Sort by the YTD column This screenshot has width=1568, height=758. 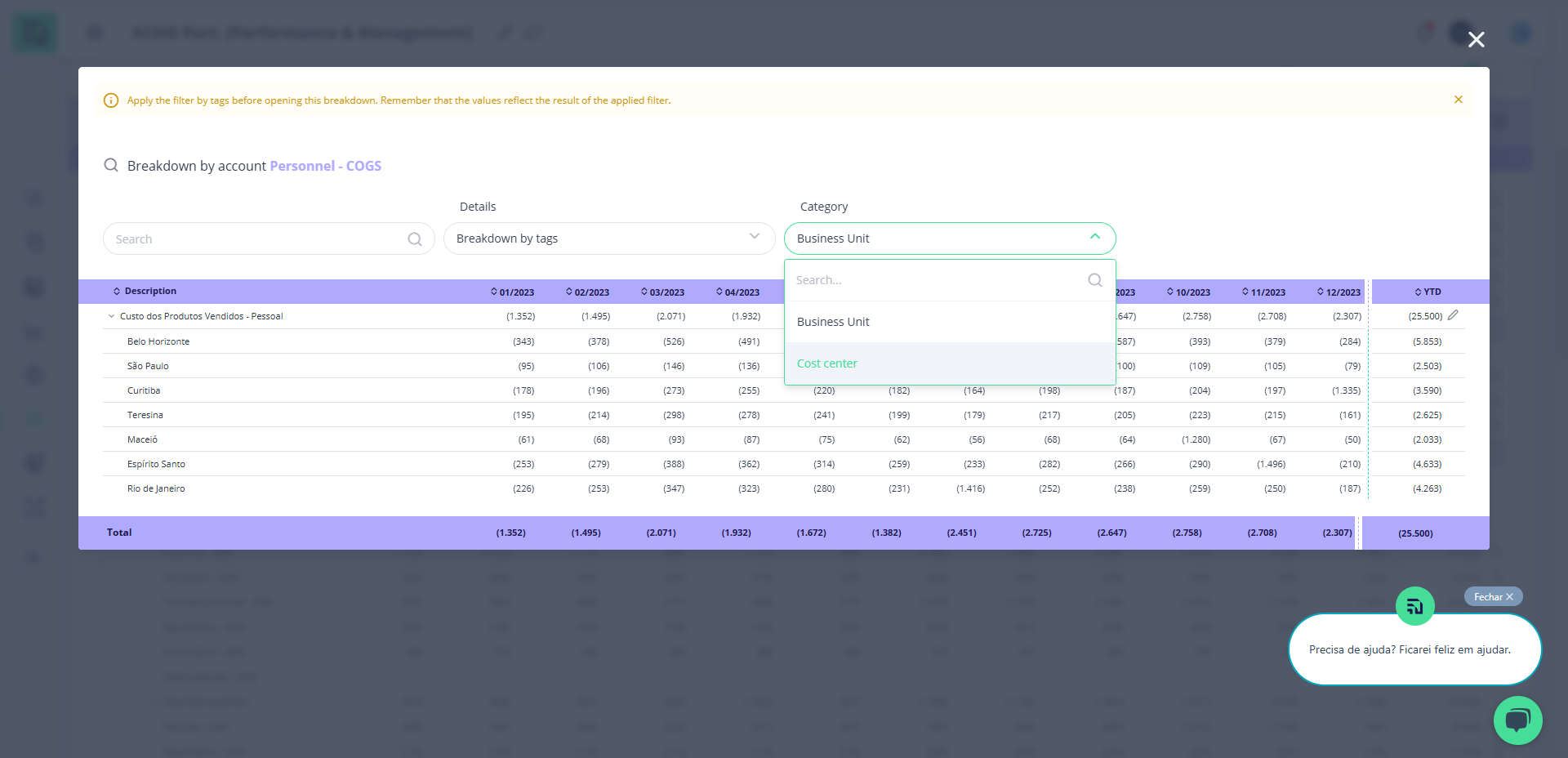[x=1428, y=292]
